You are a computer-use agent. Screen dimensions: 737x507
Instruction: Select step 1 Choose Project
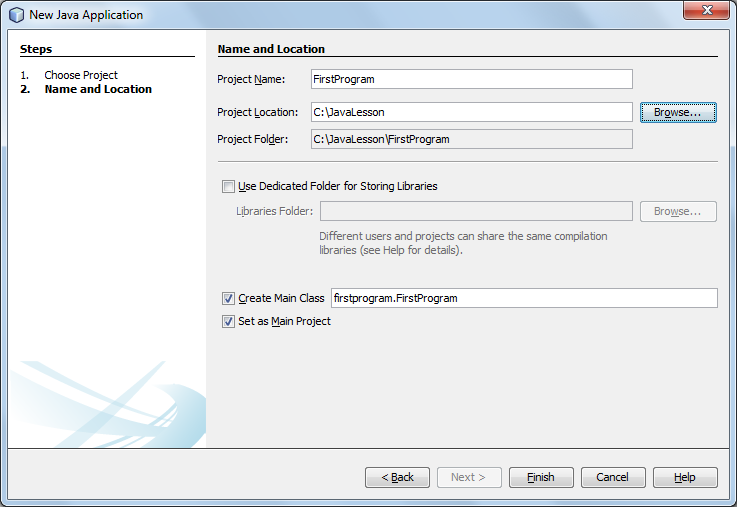pyautogui.click(x=81, y=75)
